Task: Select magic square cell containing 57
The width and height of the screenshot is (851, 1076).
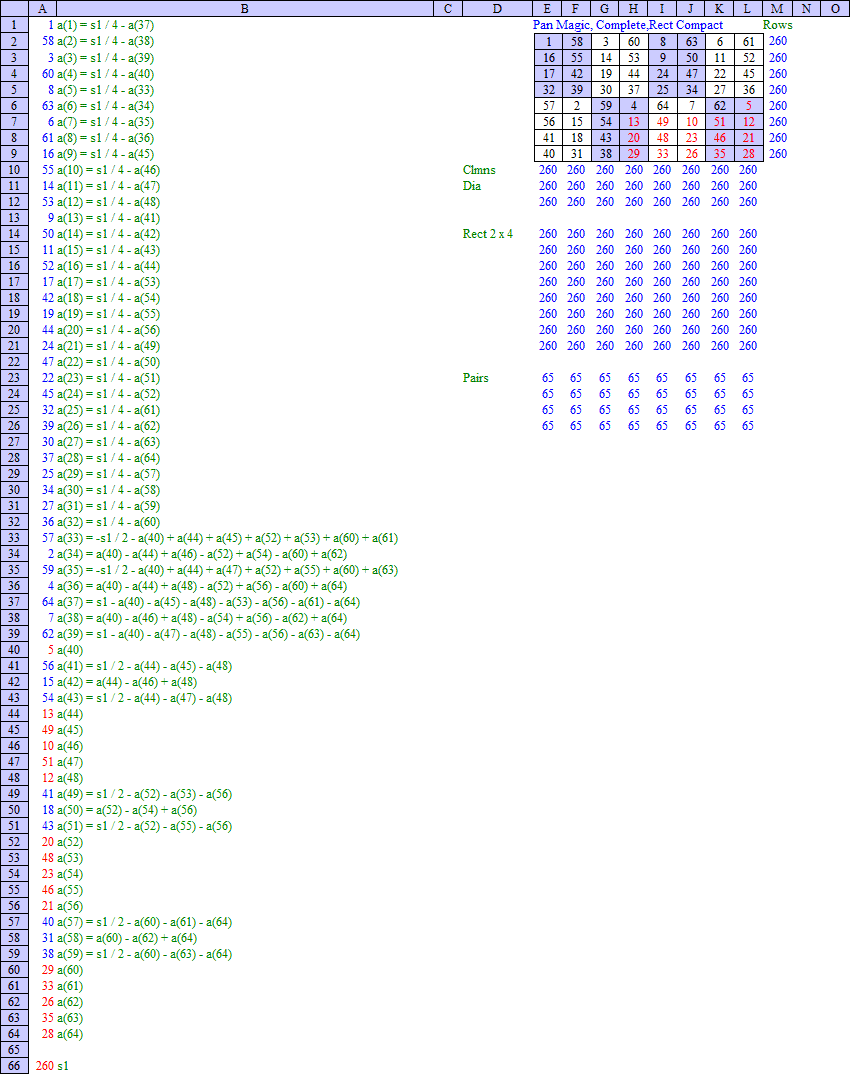Action: 548,106
